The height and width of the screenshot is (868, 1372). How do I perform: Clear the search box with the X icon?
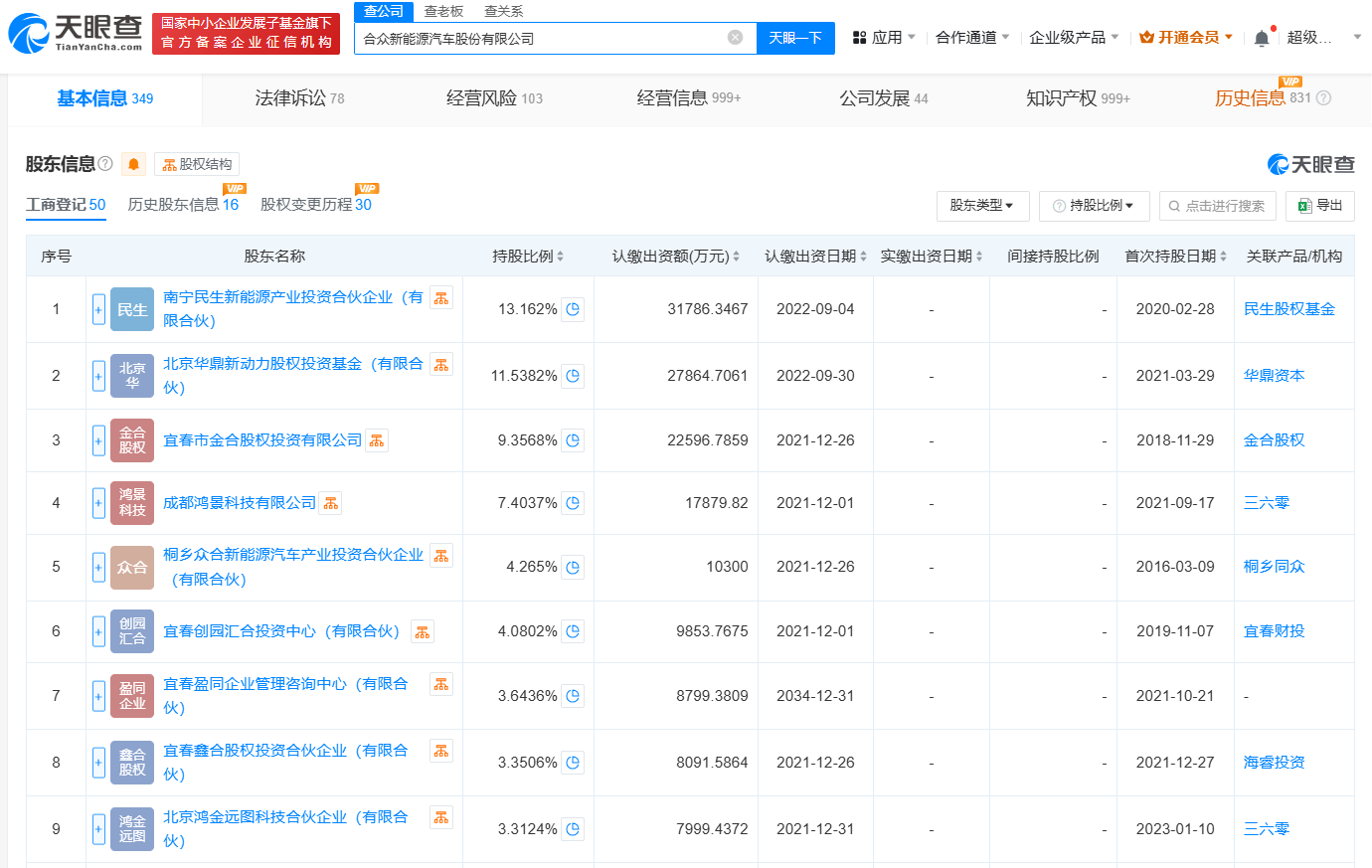pos(736,38)
